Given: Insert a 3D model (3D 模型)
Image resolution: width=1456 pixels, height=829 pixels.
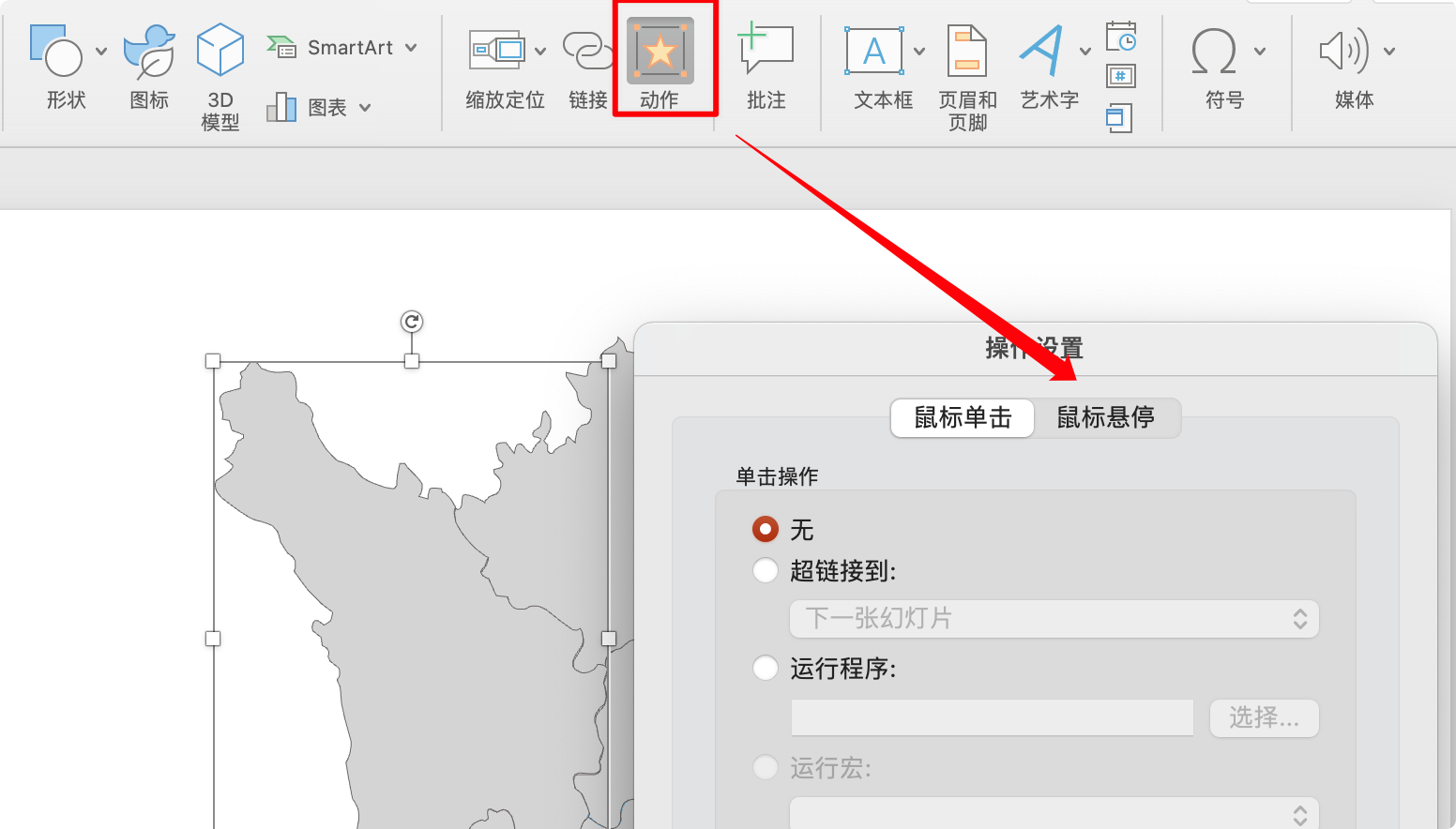Looking at the screenshot, I should point(220,51).
